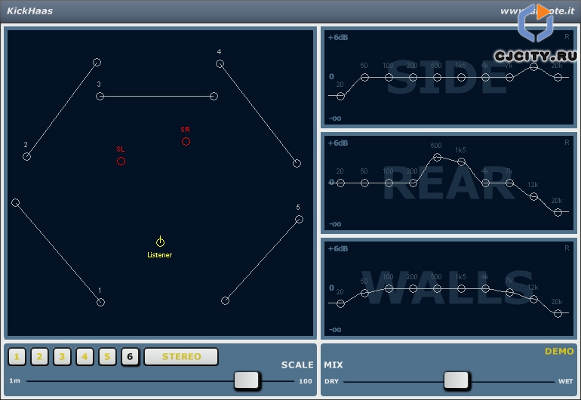Select the yellow Listener position icon
Viewport: 581px width, 400px height.
point(160,241)
